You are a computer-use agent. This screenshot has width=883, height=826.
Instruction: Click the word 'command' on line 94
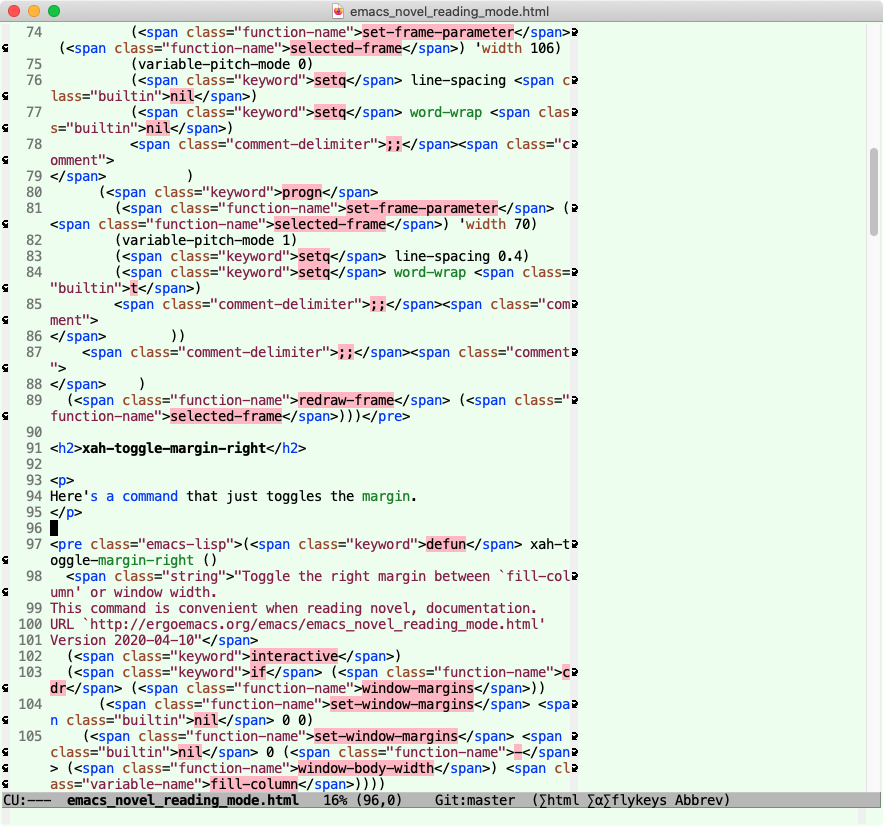click(x=150, y=496)
